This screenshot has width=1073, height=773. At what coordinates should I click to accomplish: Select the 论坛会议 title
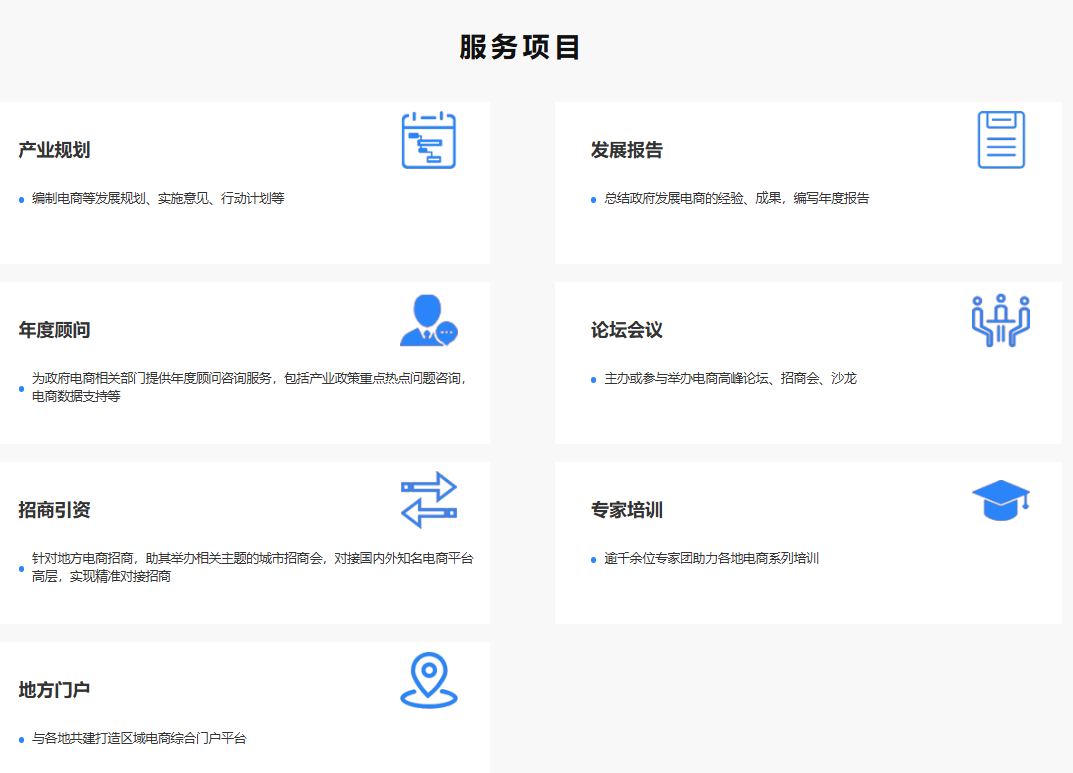tap(627, 330)
